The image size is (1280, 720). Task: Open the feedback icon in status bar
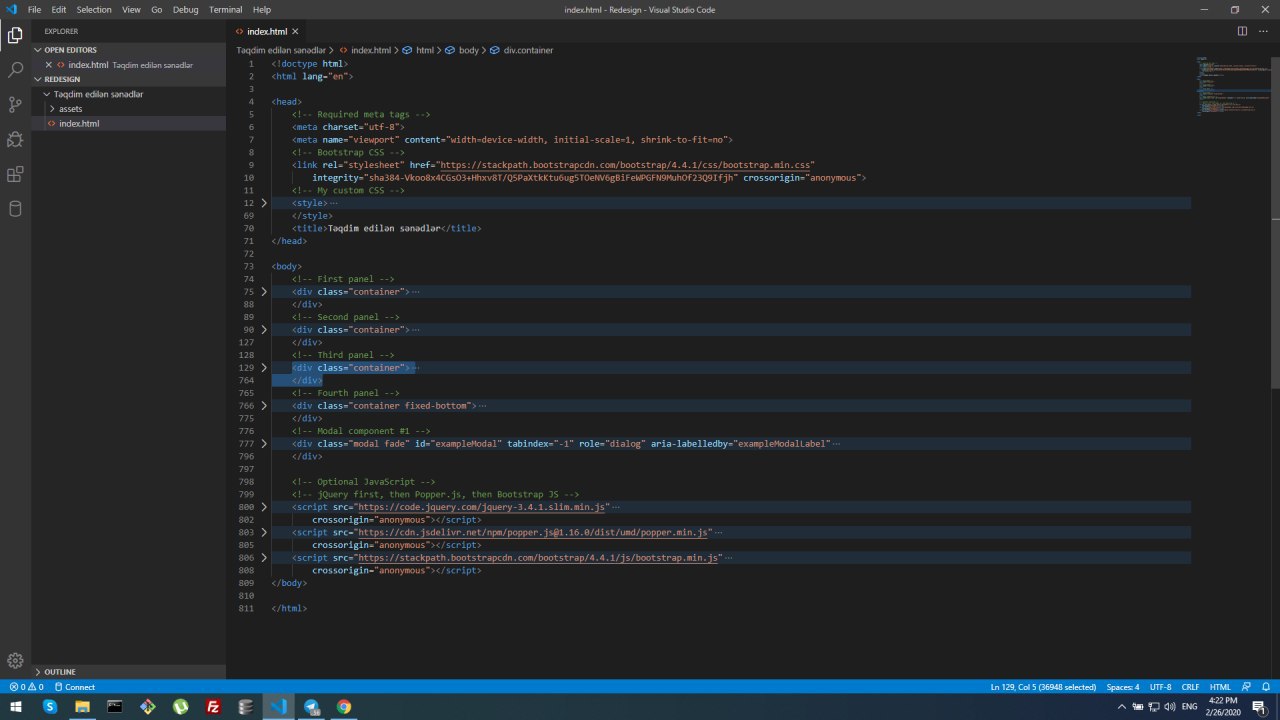1246,687
